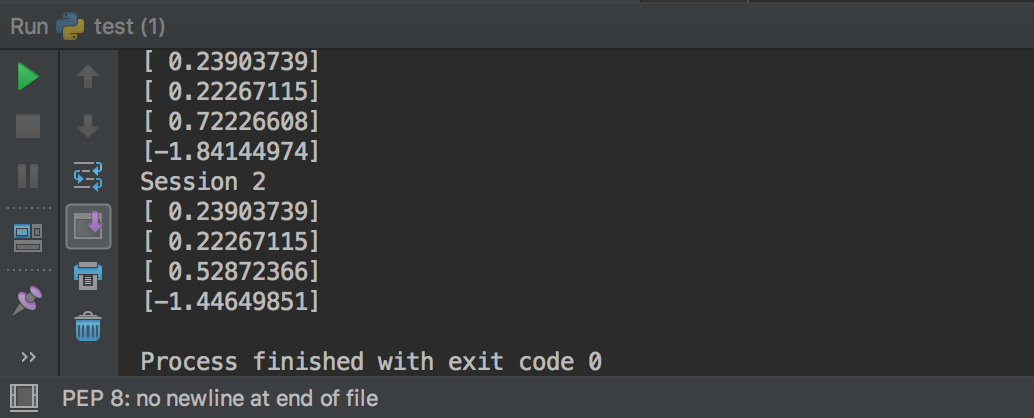Click the Down the stack trace arrow
The height and width of the screenshot is (418, 1034).
88,126
